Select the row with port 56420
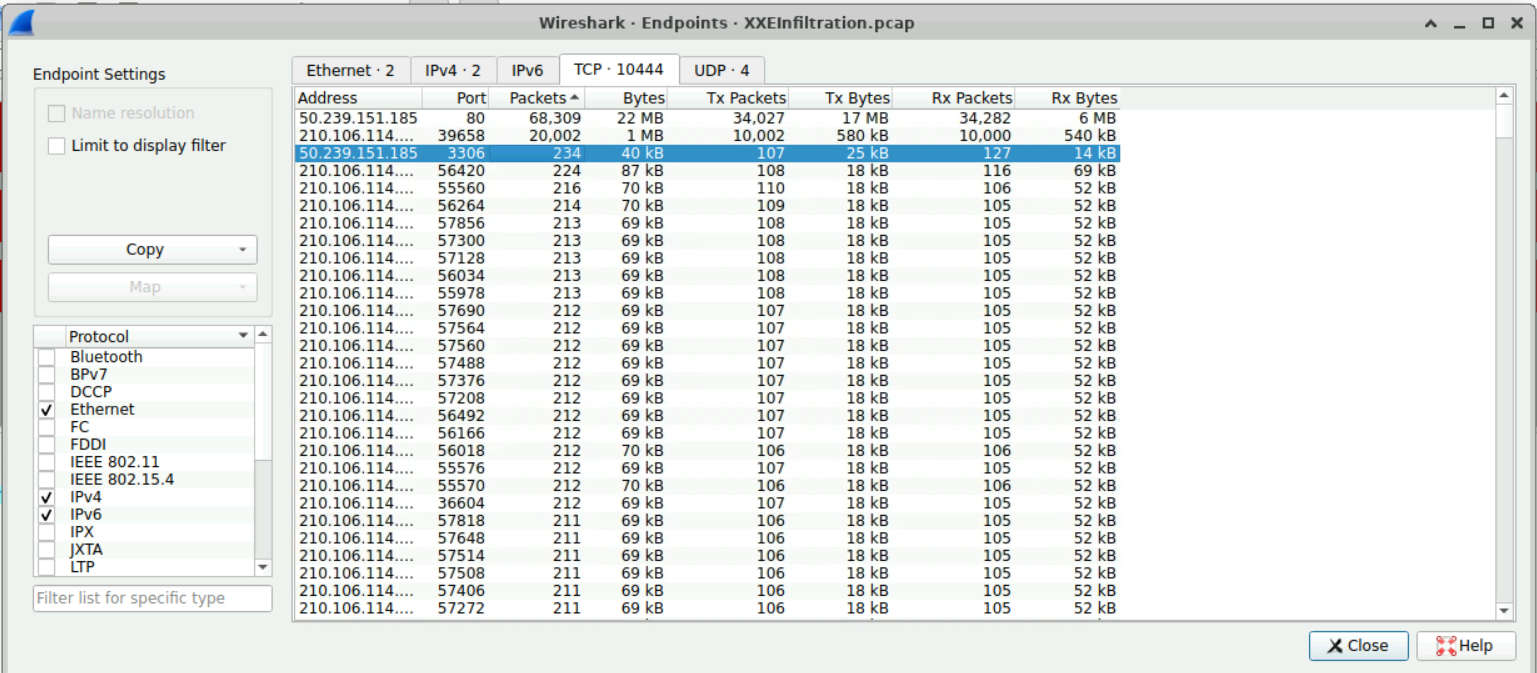This screenshot has width=1537, height=673. click(x=707, y=171)
